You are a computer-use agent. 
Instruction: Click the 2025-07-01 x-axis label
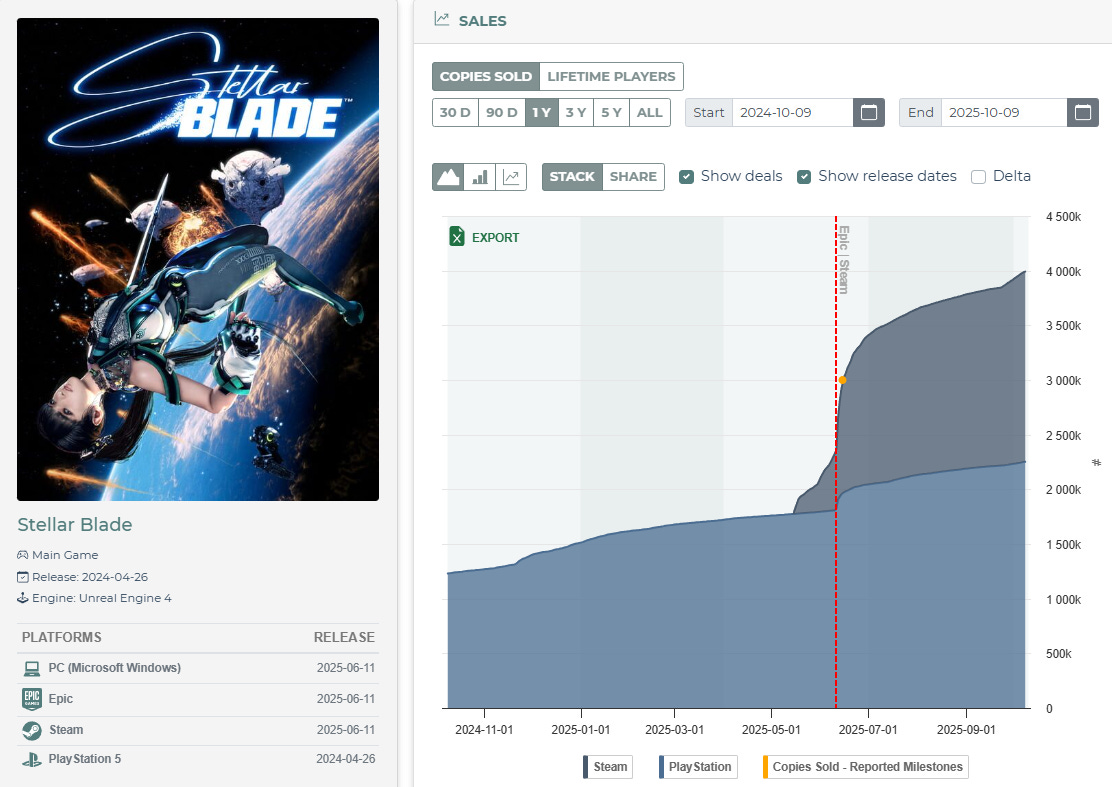tap(868, 730)
